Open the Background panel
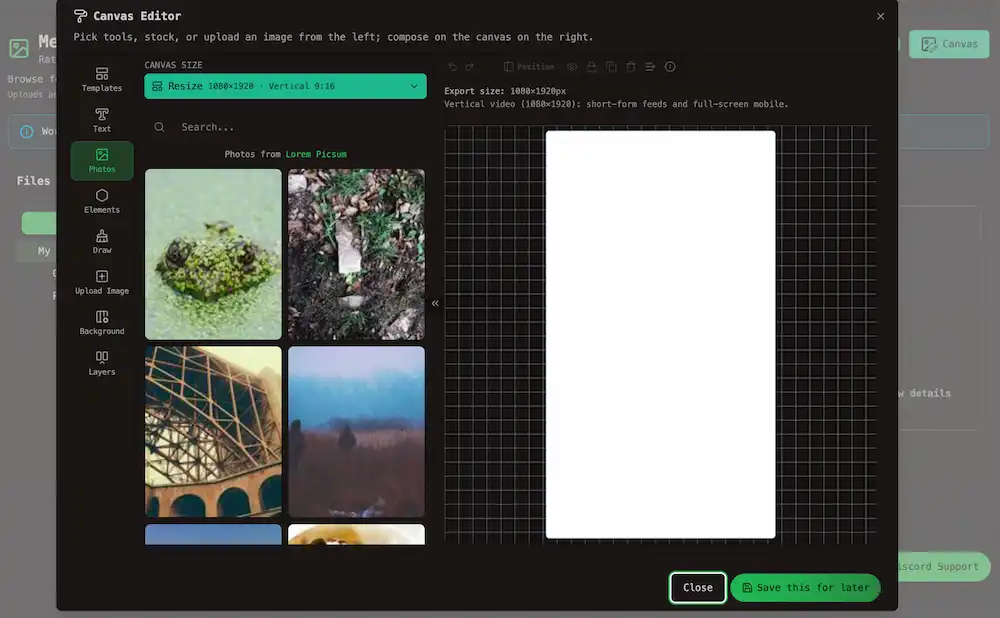Viewport: 1000px width, 618px height. click(x=101, y=323)
